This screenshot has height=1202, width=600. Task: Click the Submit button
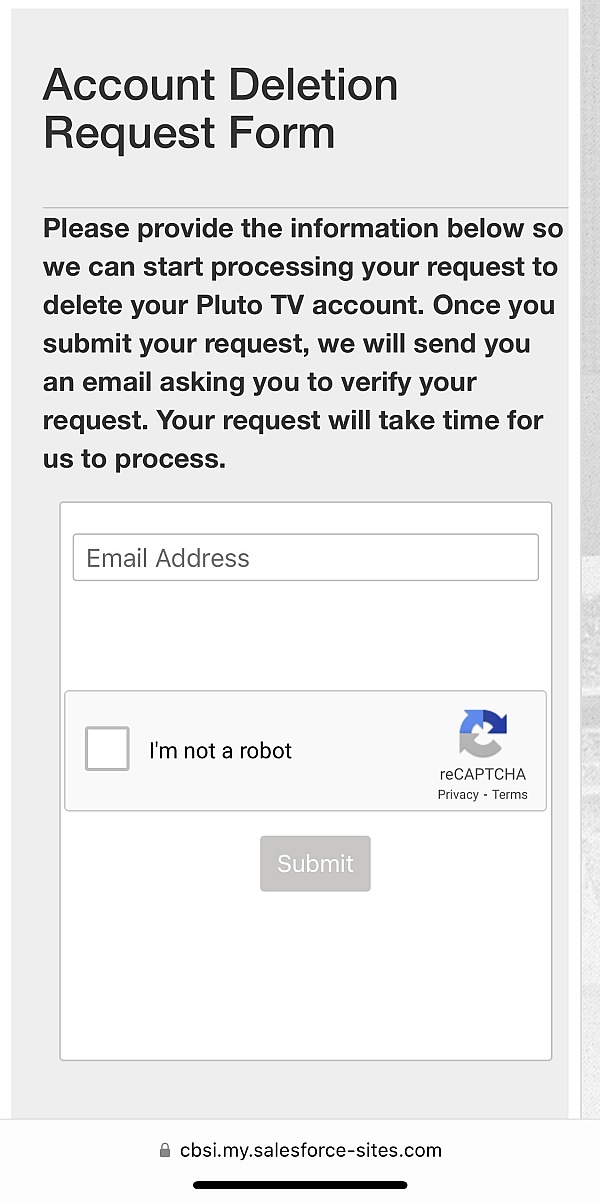click(315, 864)
